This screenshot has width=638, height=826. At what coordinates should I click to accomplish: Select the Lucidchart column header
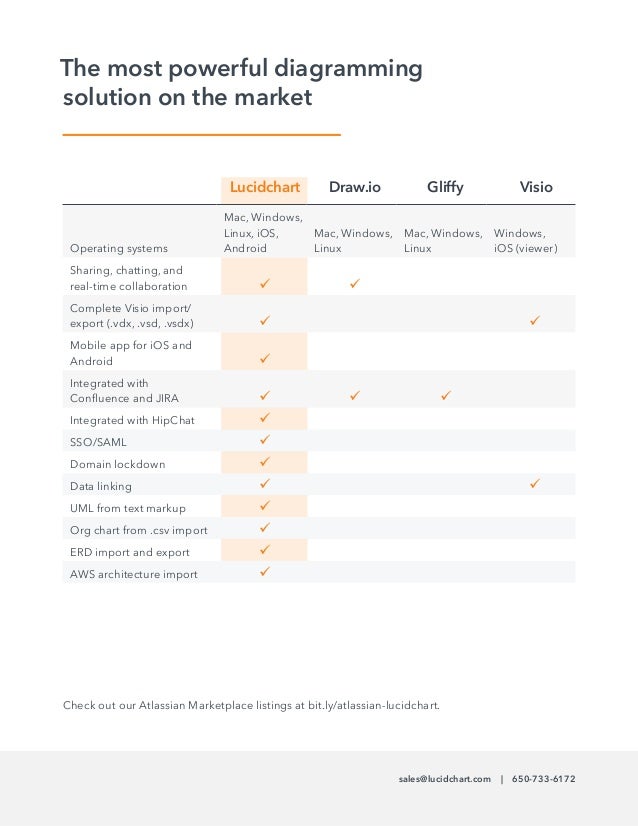click(264, 187)
